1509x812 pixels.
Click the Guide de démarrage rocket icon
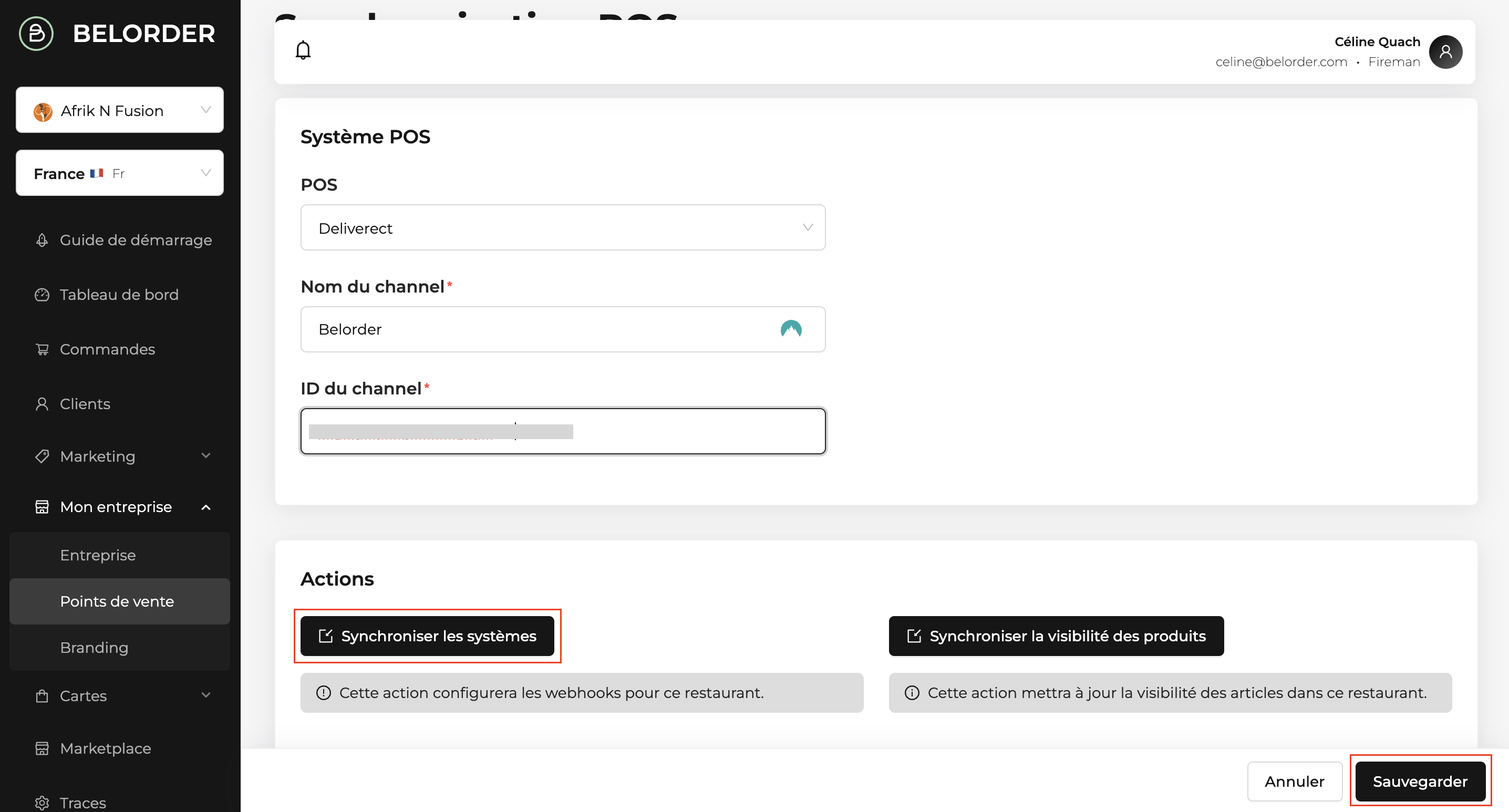tap(42, 240)
